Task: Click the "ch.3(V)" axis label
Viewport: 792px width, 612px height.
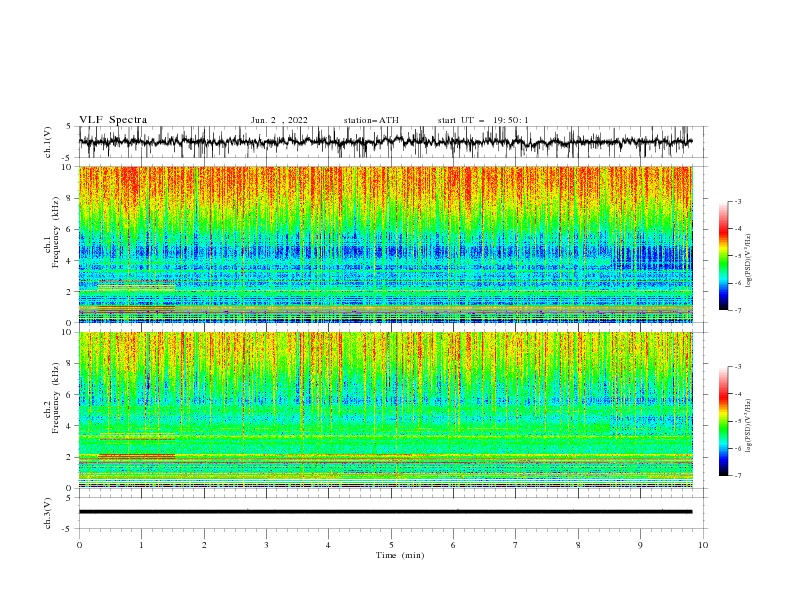Action: pos(48,513)
